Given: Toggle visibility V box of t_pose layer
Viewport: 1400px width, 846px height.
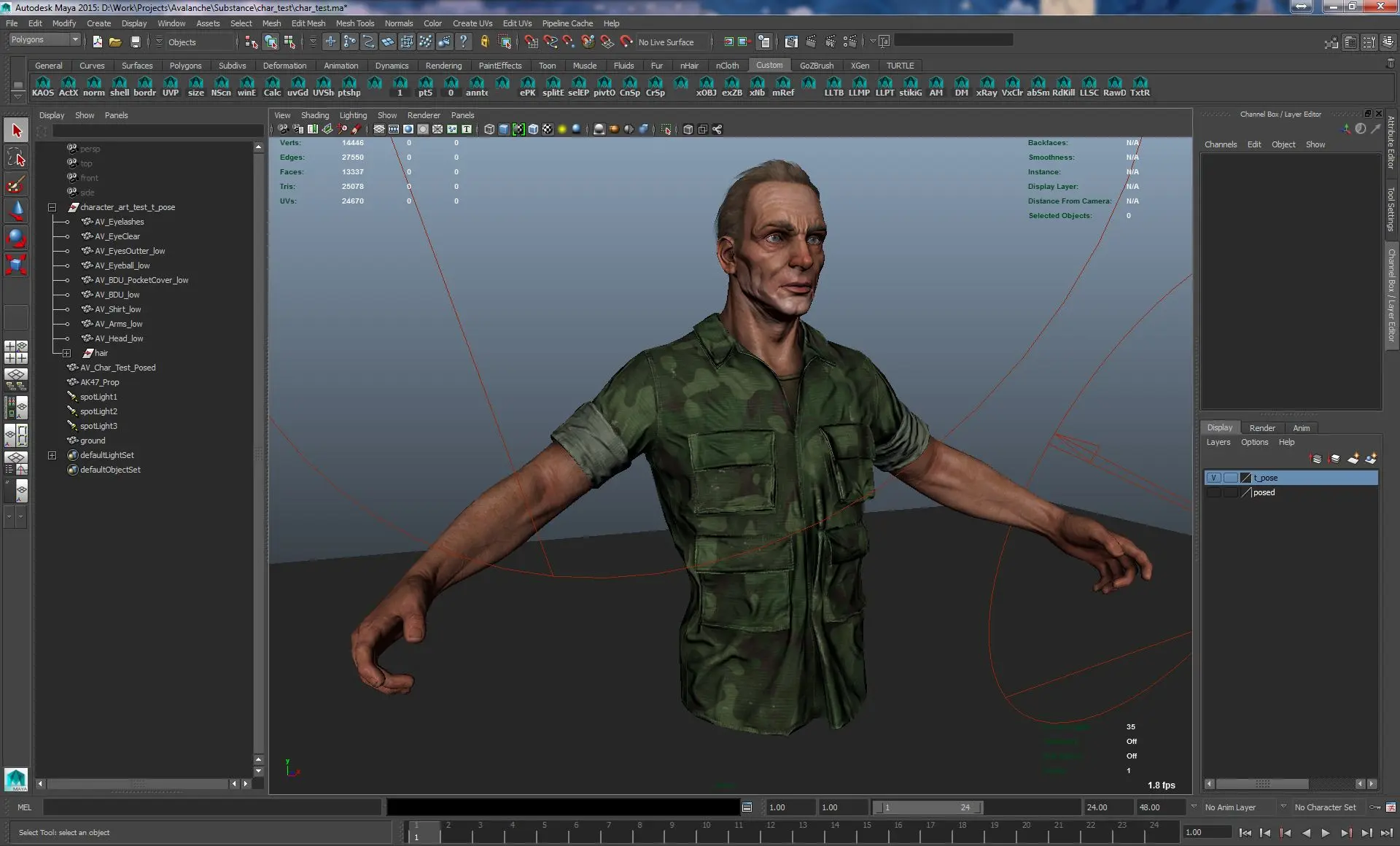Looking at the screenshot, I should pyautogui.click(x=1213, y=478).
